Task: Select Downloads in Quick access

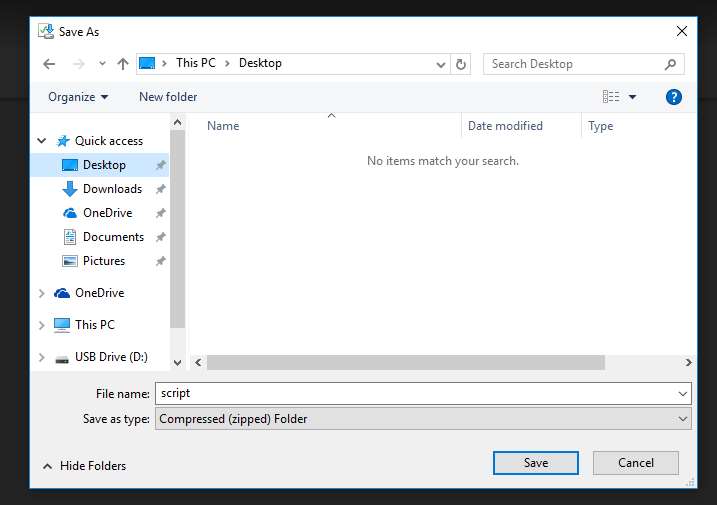Action: point(112,189)
